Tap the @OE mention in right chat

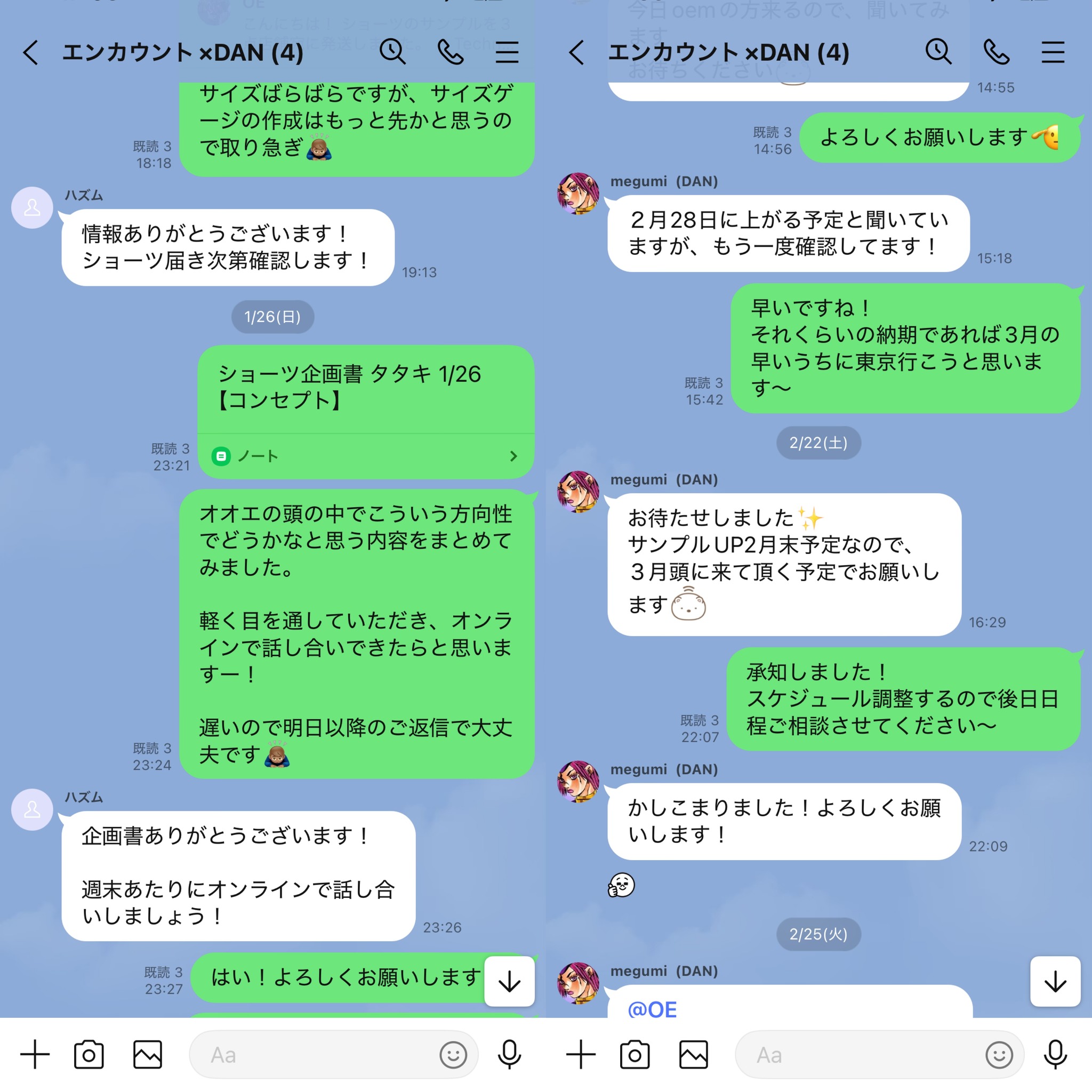652,1009
